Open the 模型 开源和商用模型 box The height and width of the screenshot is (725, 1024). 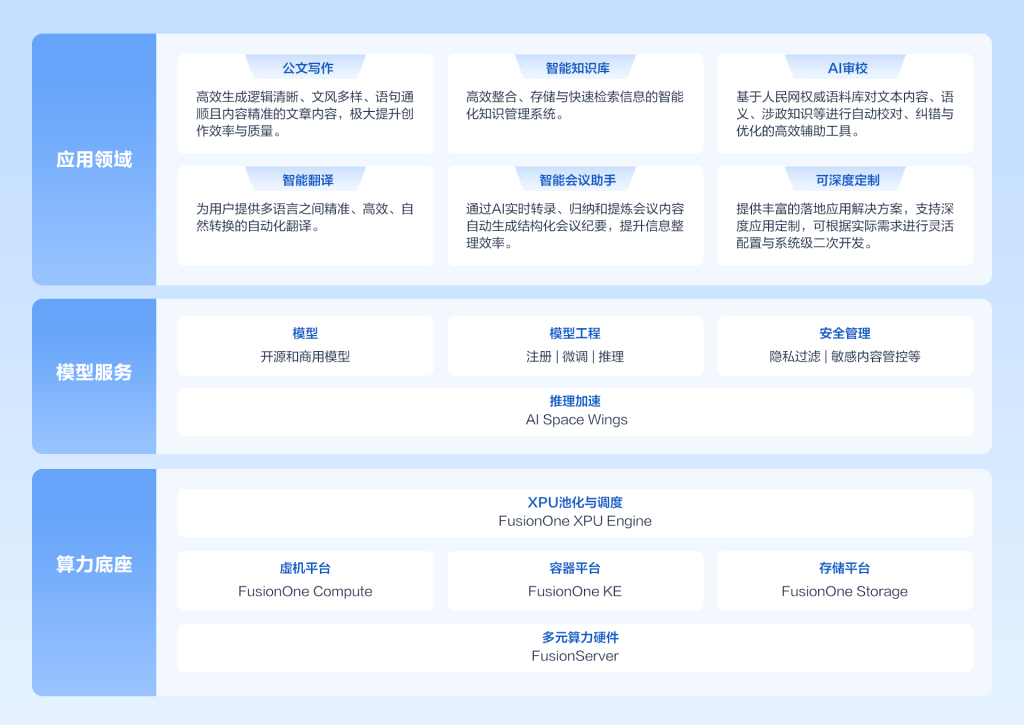point(305,346)
